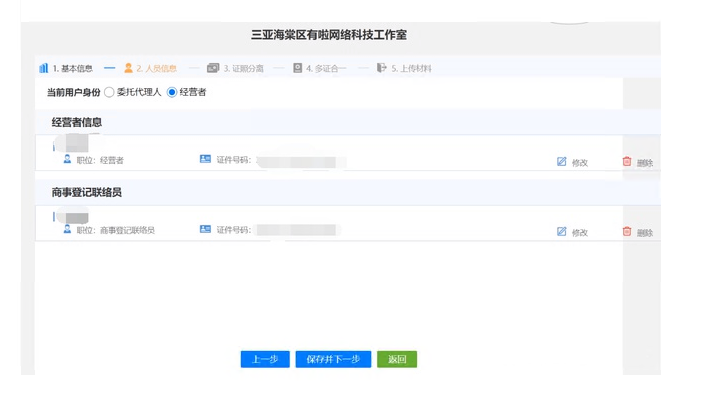Click the 保存并下一步 button

[333, 359]
